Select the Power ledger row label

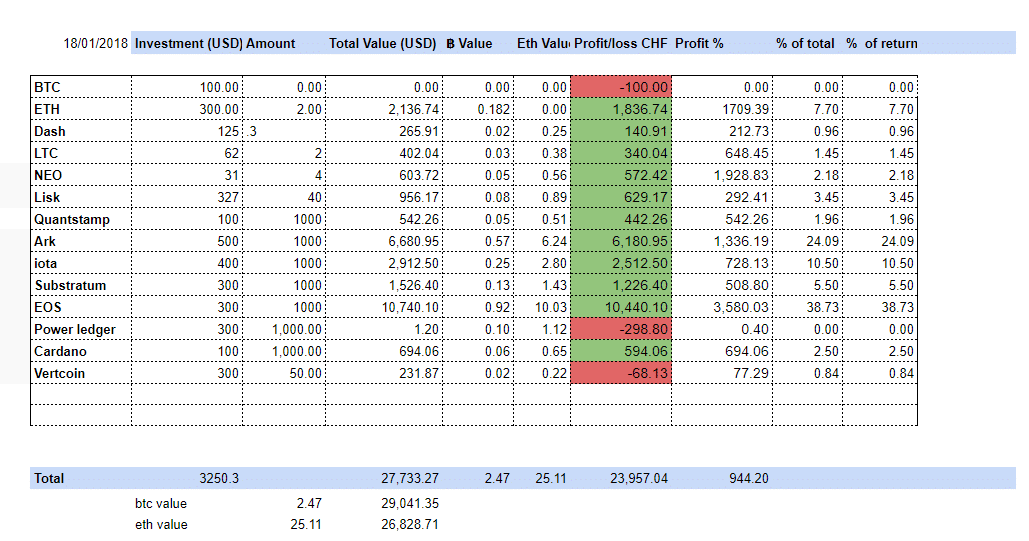click(75, 329)
